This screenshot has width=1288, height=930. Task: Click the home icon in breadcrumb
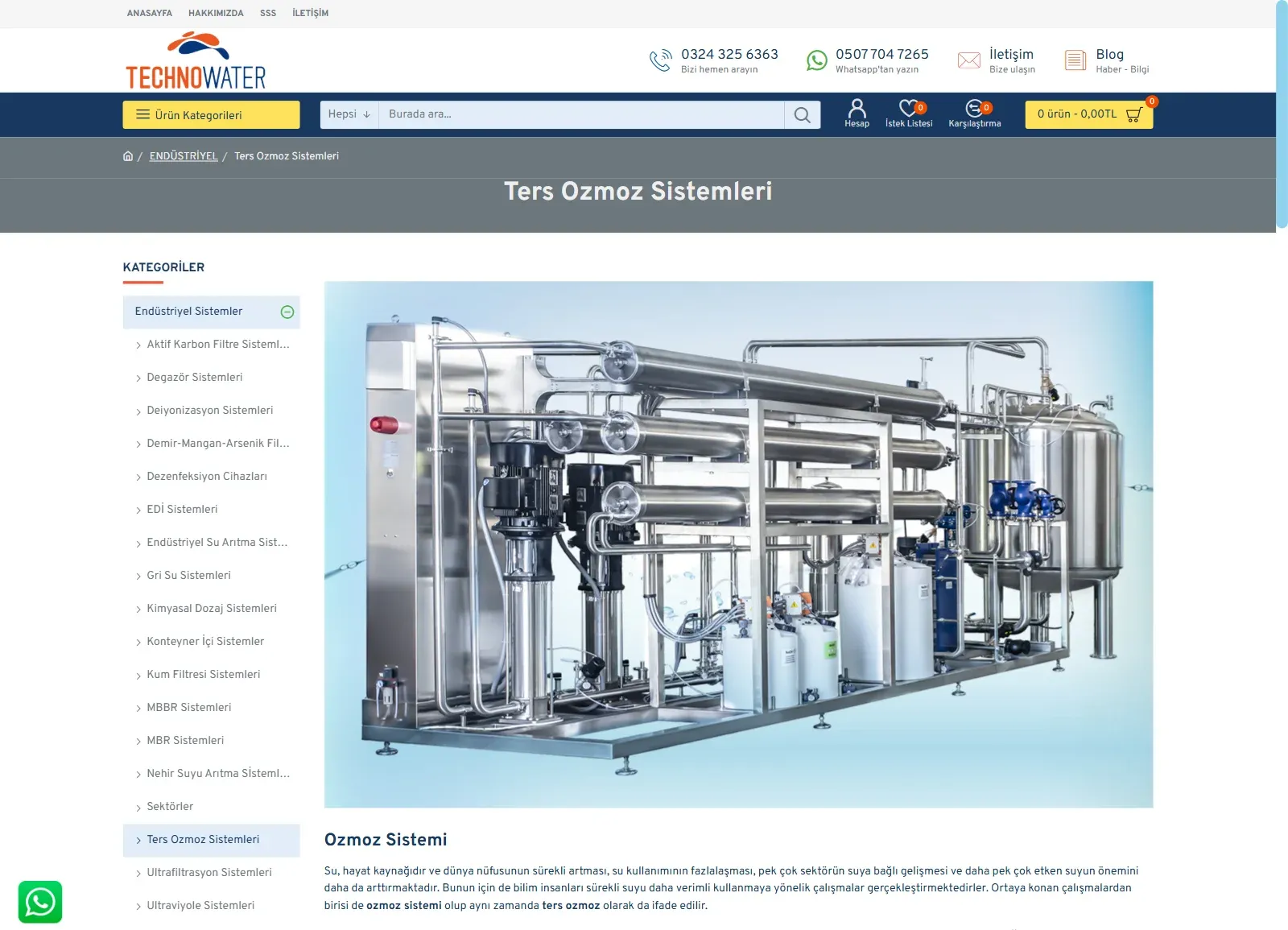click(x=128, y=156)
